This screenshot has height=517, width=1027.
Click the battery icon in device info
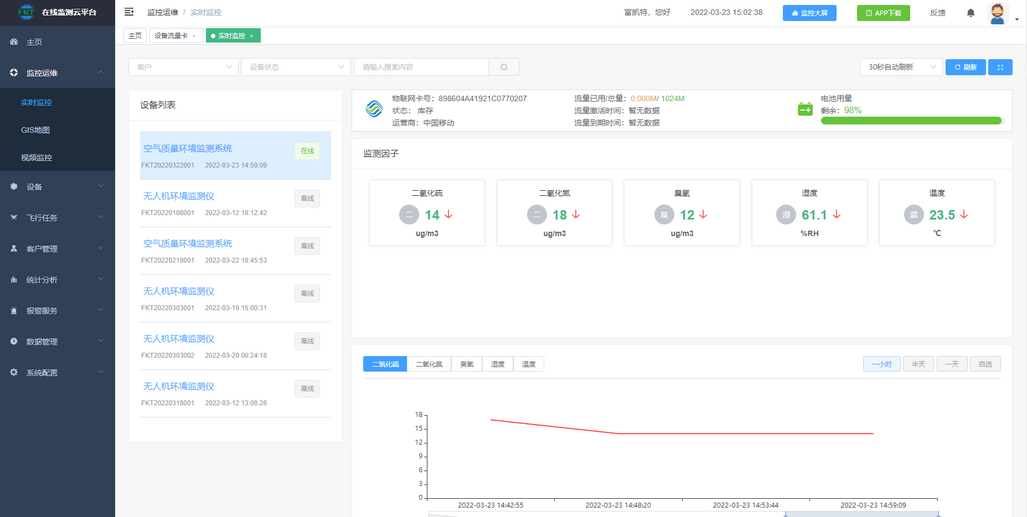point(805,109)
